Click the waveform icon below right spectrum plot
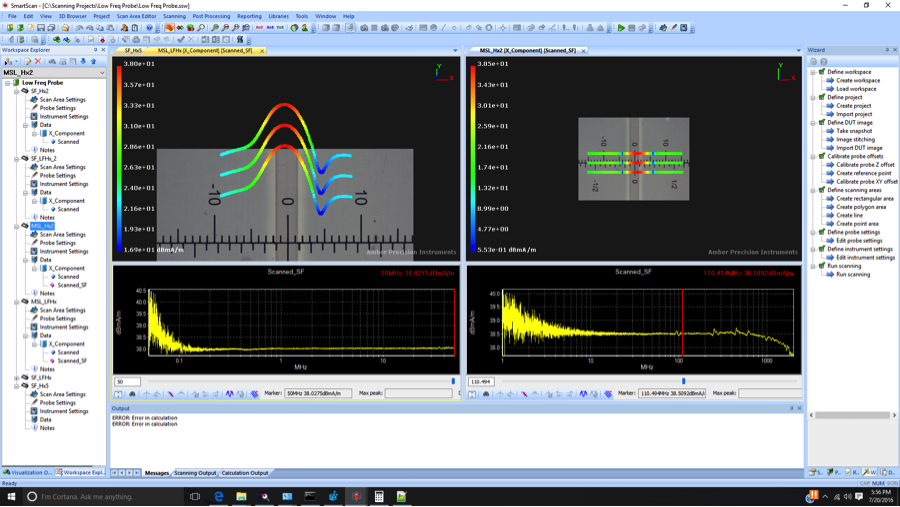This screenshot has width=900, height=507. (583, 394)
